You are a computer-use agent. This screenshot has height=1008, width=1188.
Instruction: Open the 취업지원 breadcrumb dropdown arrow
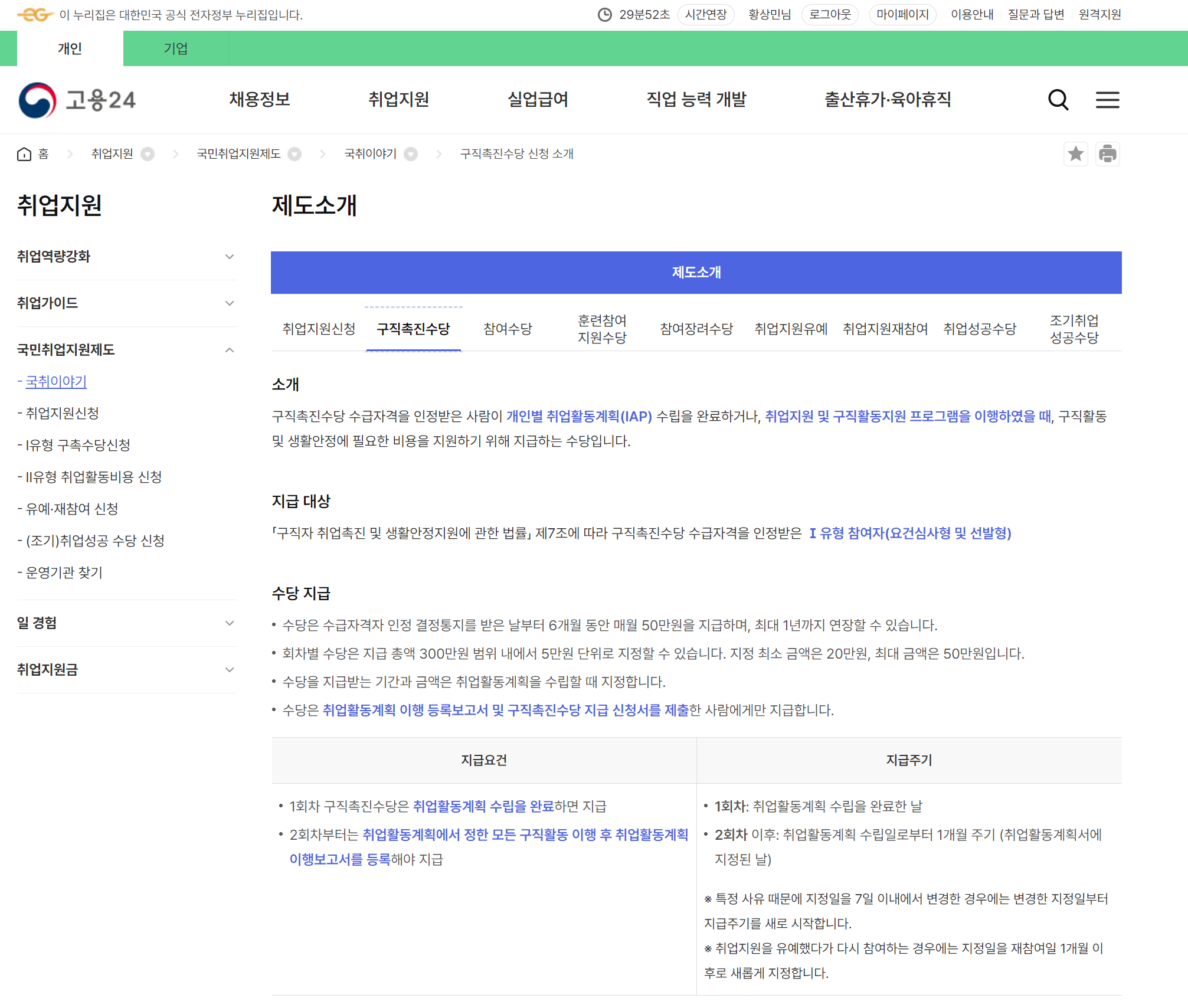148,154
